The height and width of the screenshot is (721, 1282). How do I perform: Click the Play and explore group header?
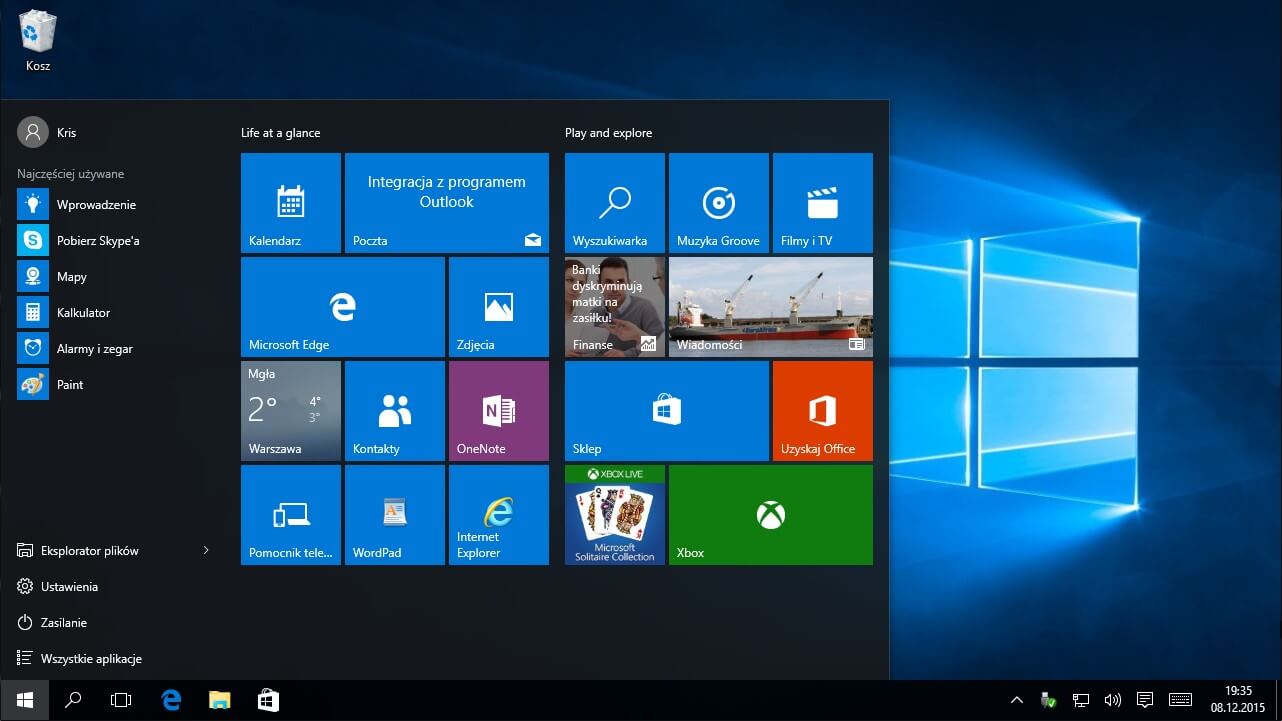(x=608, y=133)
